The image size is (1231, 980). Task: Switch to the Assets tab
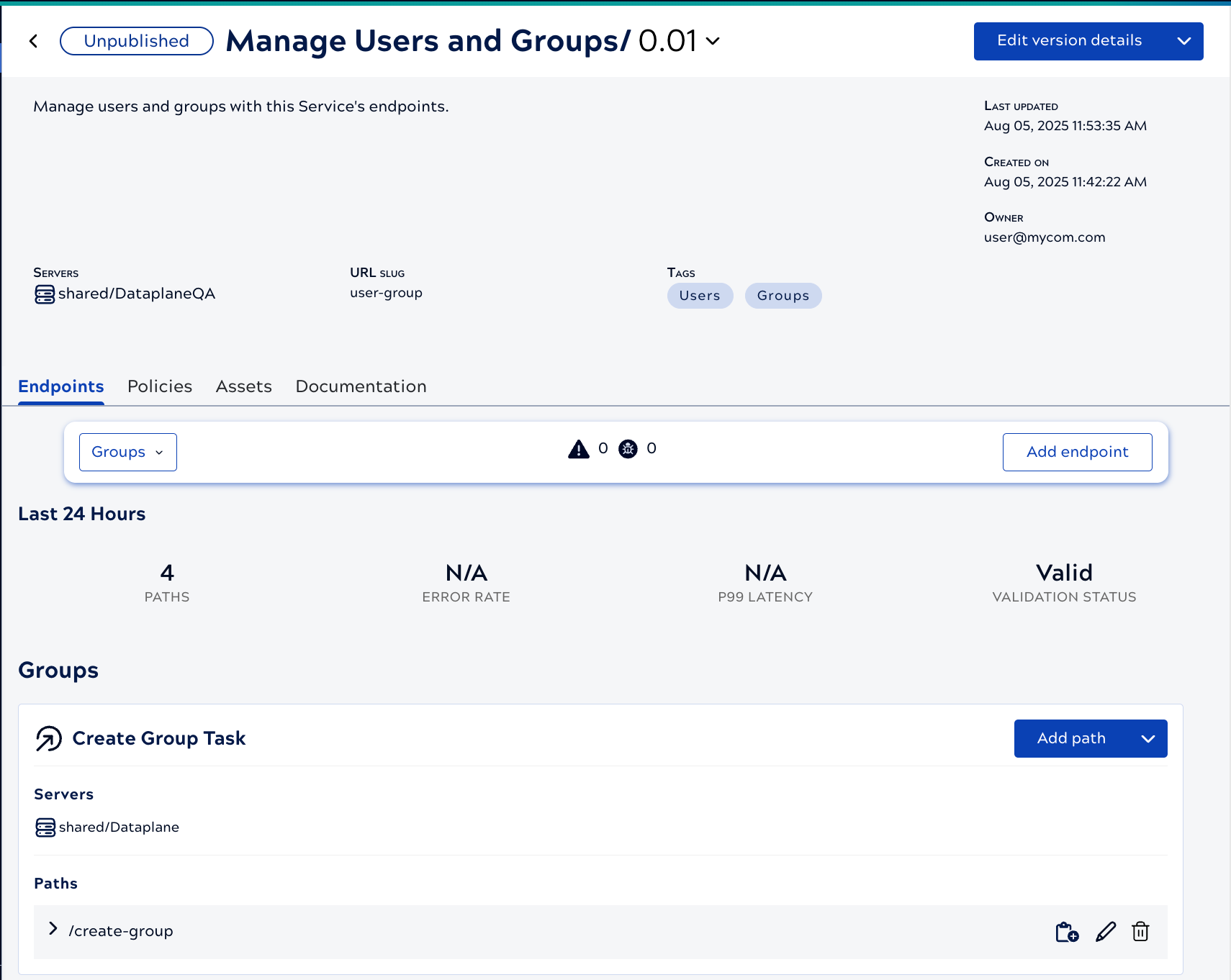244,386
